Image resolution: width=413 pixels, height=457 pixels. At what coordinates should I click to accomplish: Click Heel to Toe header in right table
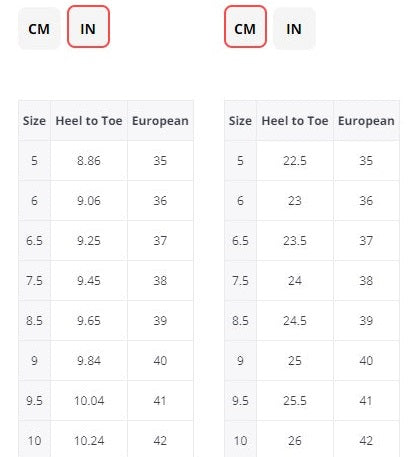click(x=295, y=121)
